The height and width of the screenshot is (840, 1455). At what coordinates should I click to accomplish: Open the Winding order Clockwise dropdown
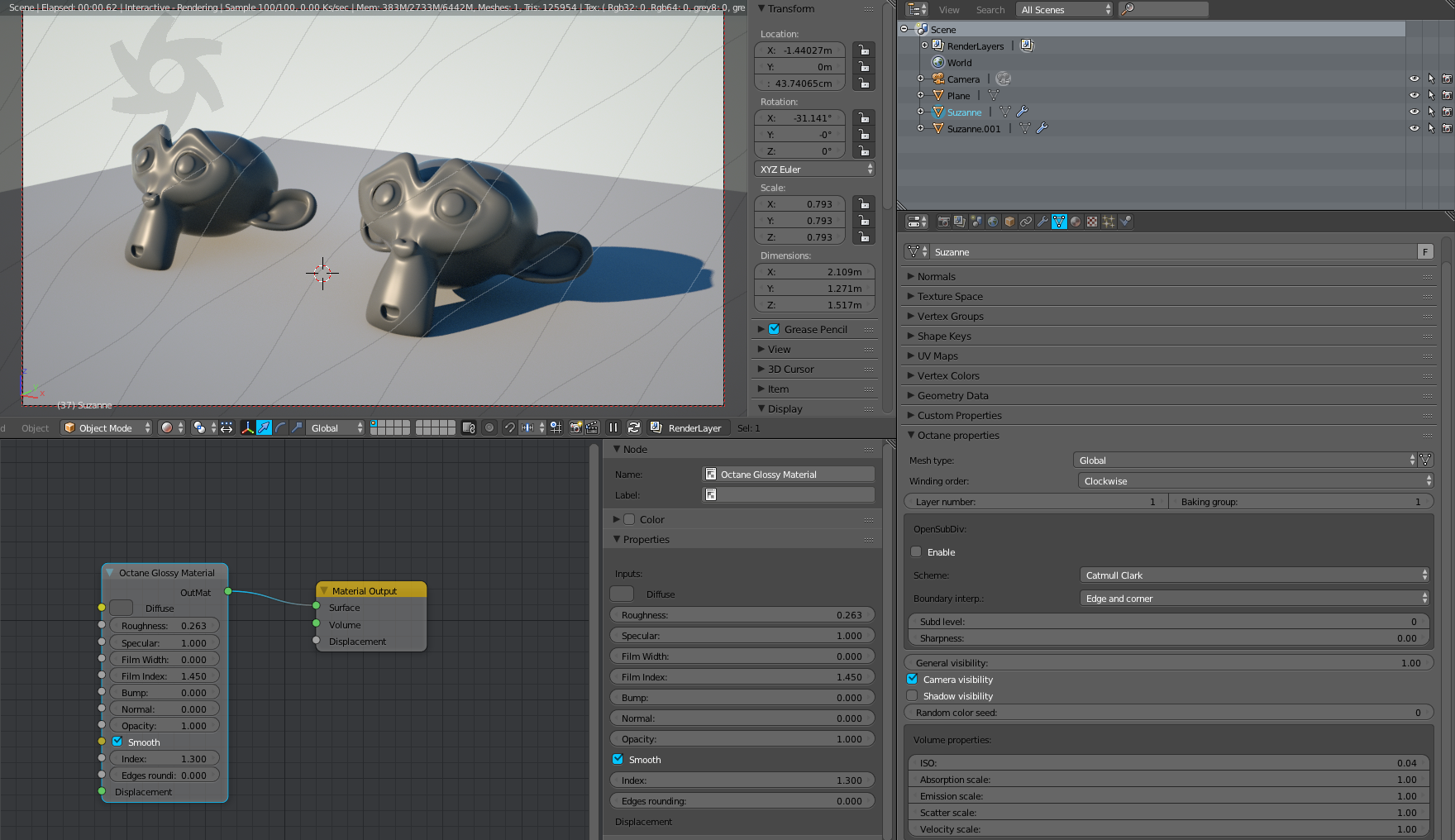point(1255,480)
